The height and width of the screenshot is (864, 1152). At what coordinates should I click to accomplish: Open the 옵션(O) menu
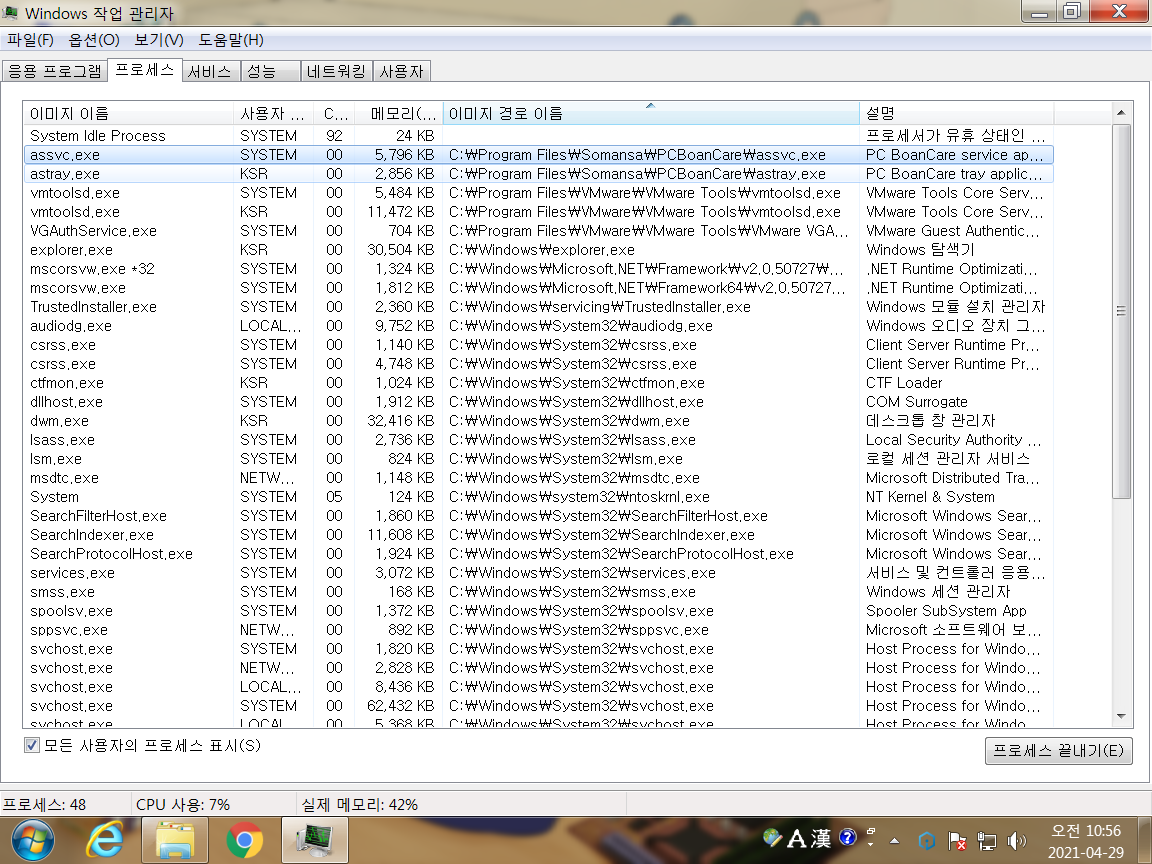pyautogui.click(x=93, y=40)
